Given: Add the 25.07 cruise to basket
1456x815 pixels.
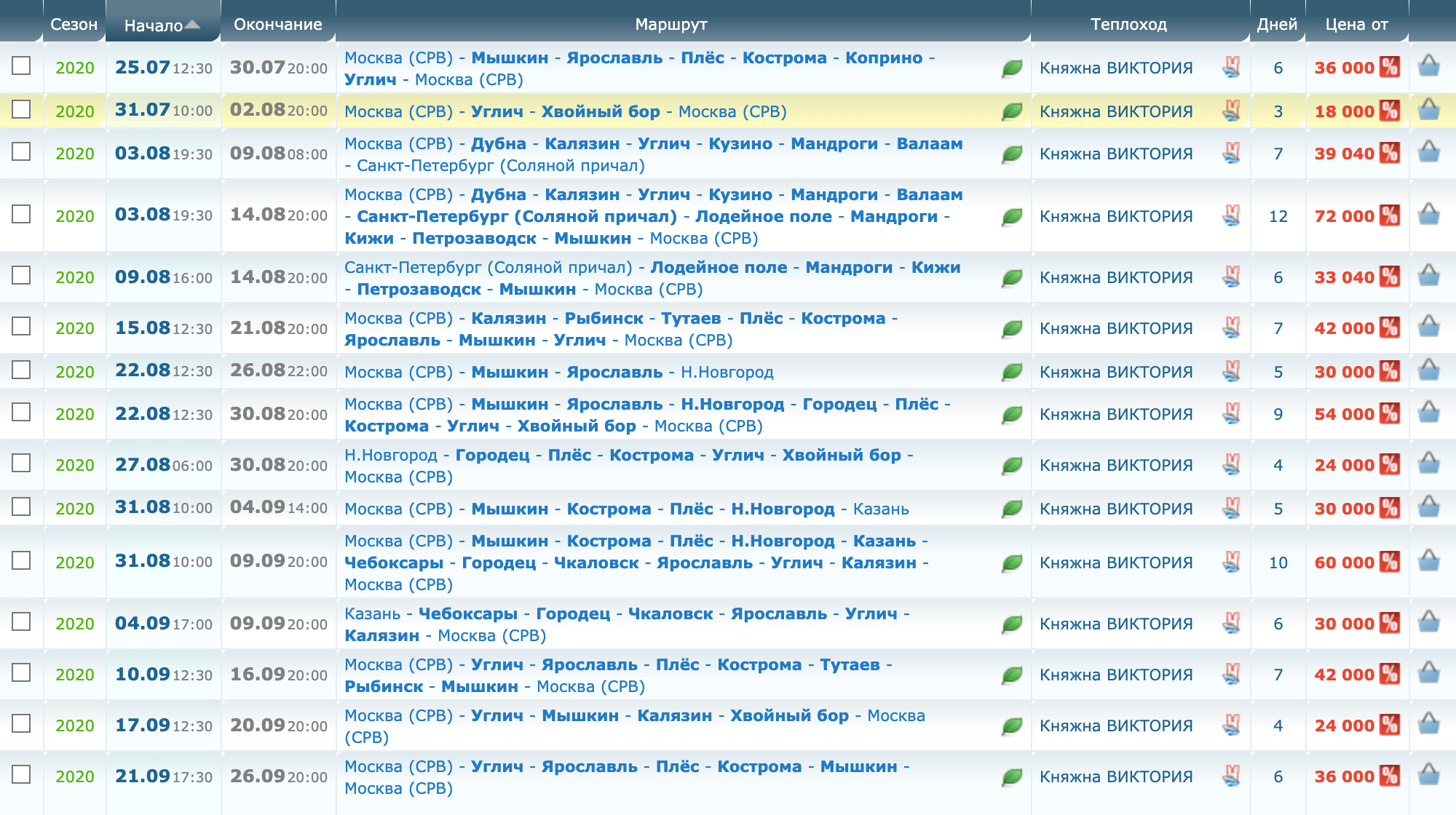Looking at the screenshot, I should (1429, 66).
